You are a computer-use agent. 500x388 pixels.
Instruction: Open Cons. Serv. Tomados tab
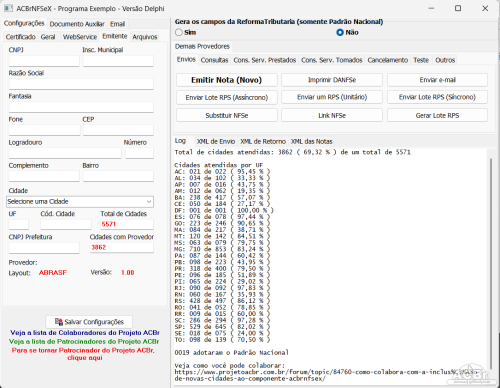pyautogui.click(x=332, y=60)
